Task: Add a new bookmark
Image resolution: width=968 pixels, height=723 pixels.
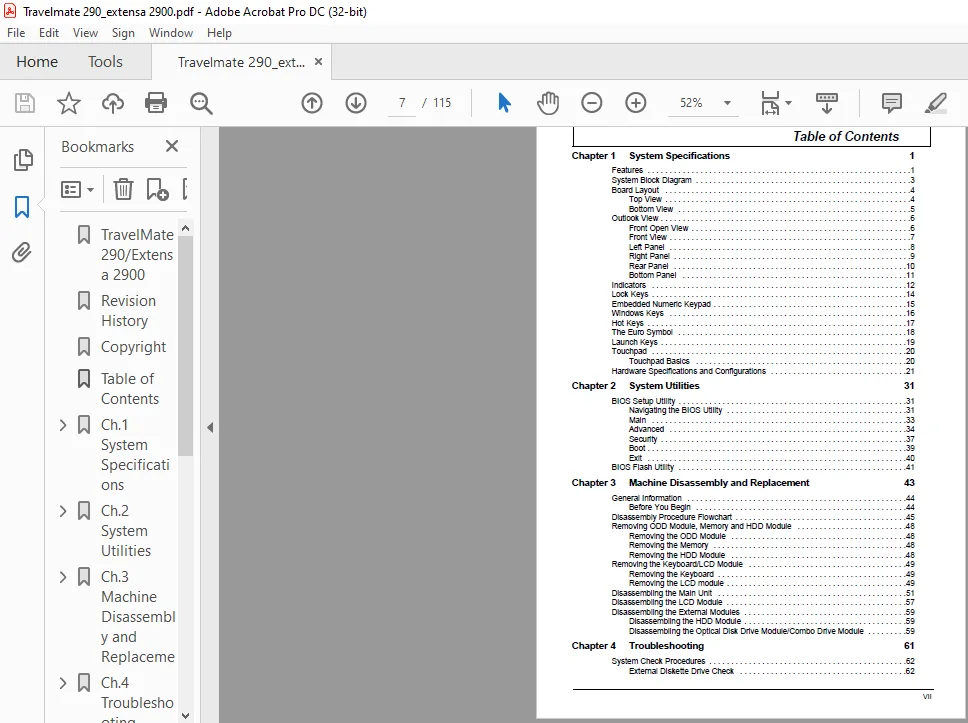Action: click(x=157, y=189)
